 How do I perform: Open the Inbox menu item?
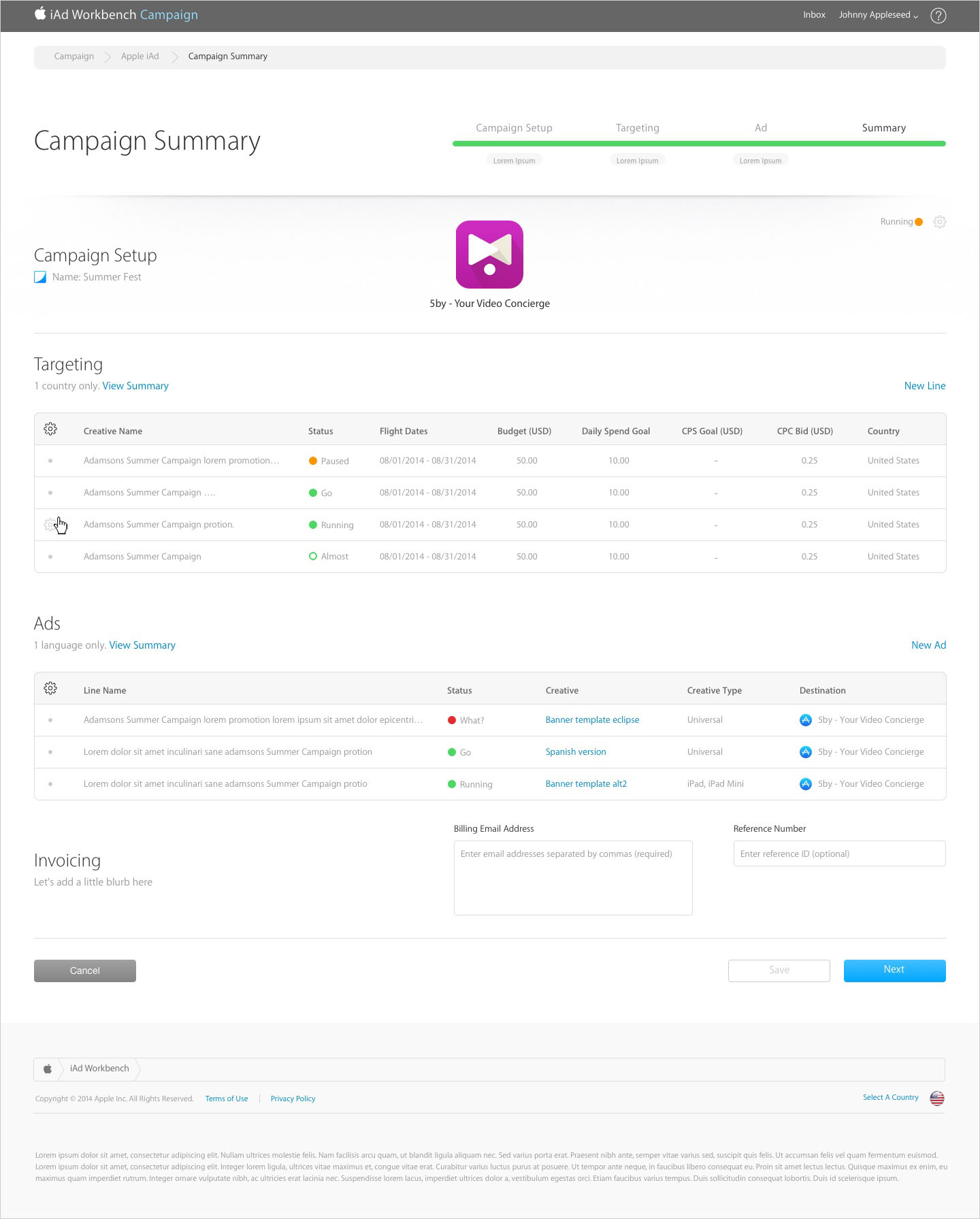click(x=814, y=15)
